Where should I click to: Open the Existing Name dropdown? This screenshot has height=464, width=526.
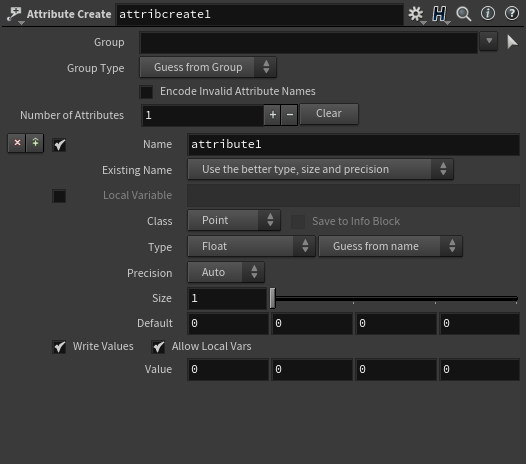click(320, 169)
